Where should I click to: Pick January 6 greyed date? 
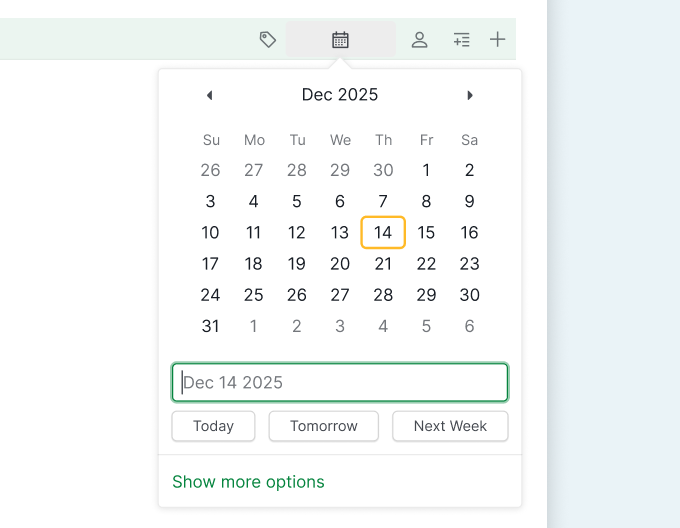click(x=469, y=326)
